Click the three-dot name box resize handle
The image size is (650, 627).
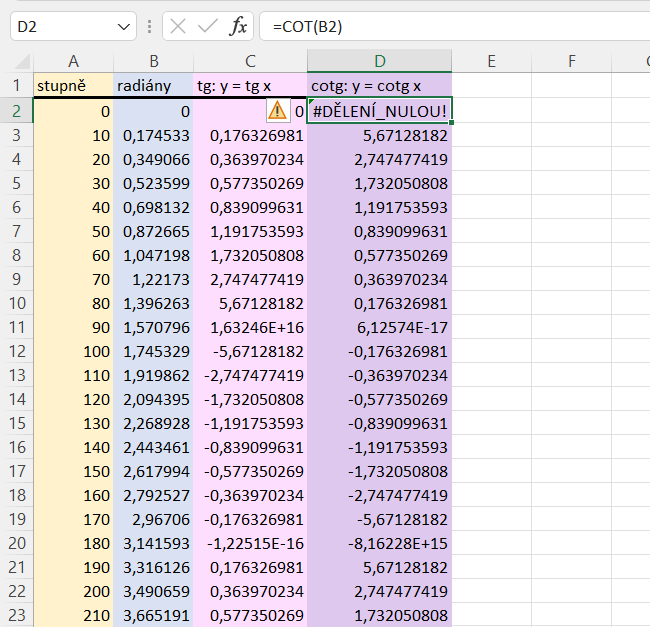point(149,27)
